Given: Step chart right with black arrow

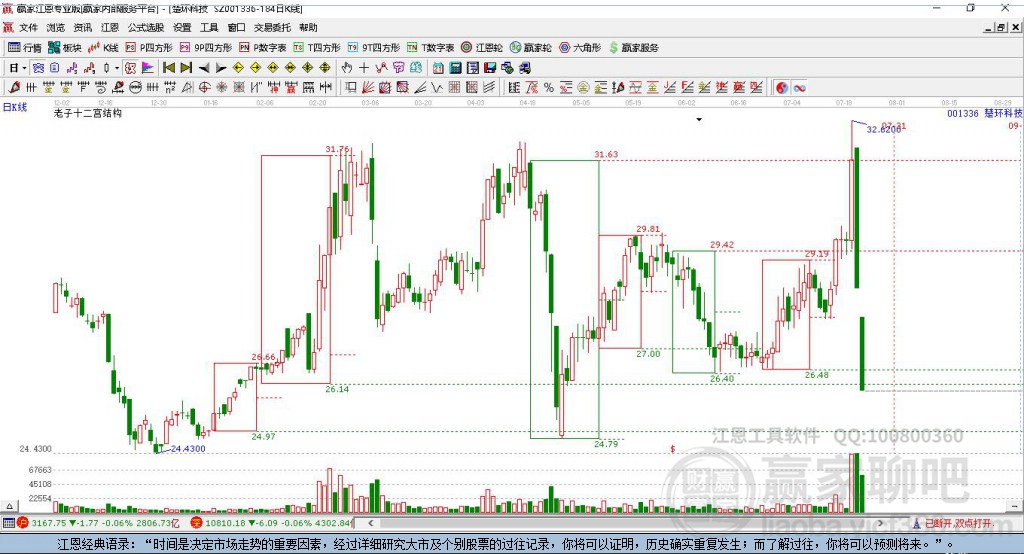Looking at the screenshot, I should [x=221, y=67].
